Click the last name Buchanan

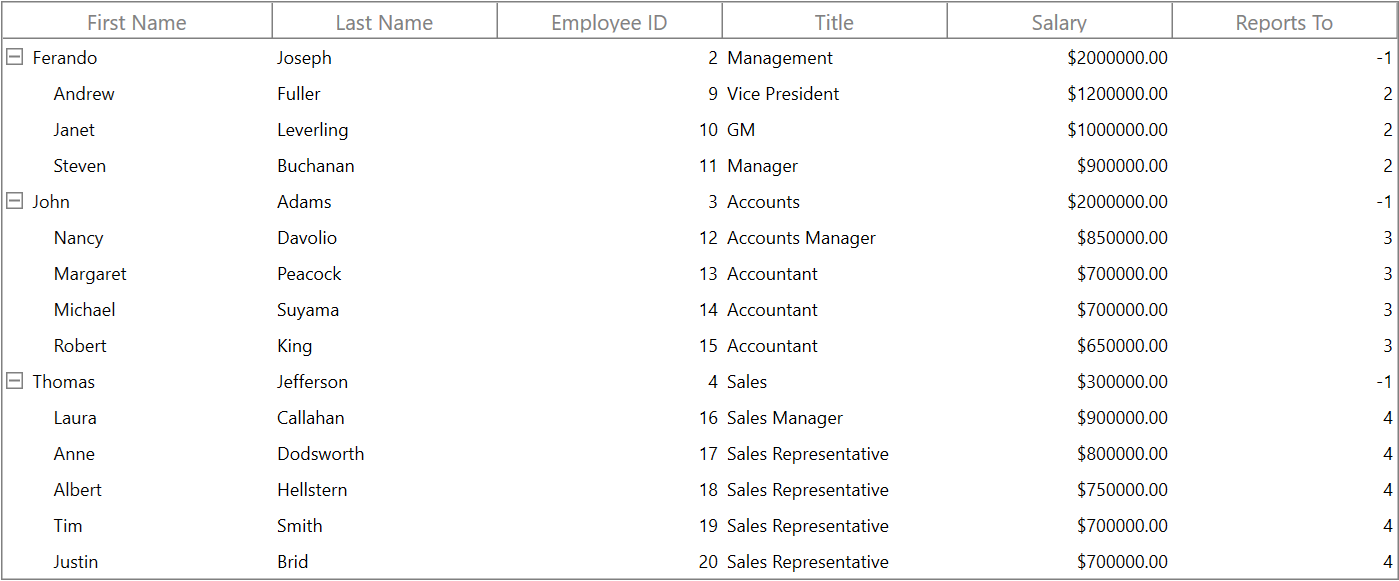click(x=316, y=166)
